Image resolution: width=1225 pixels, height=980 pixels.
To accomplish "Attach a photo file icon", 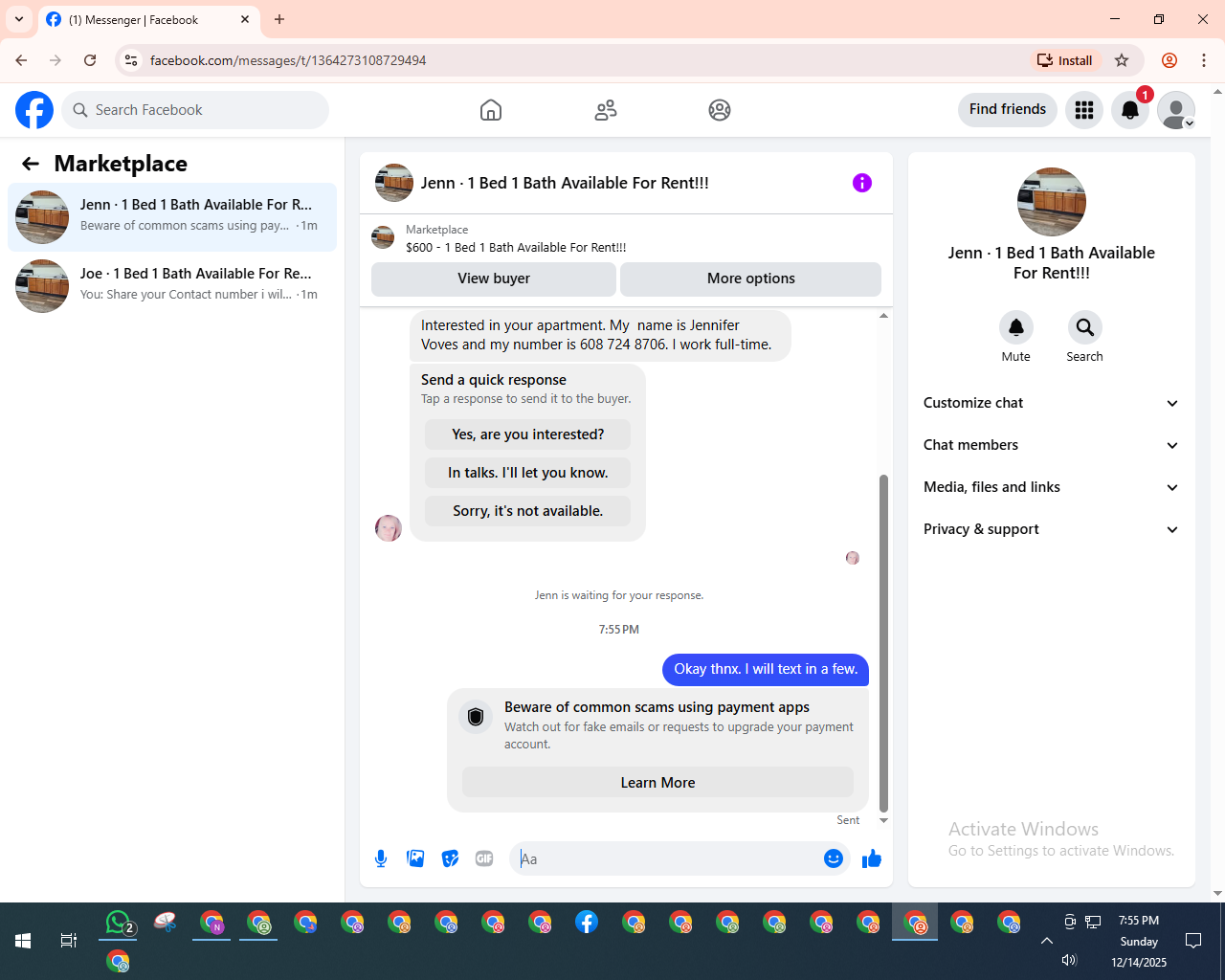I will click(x=415, y=858).
